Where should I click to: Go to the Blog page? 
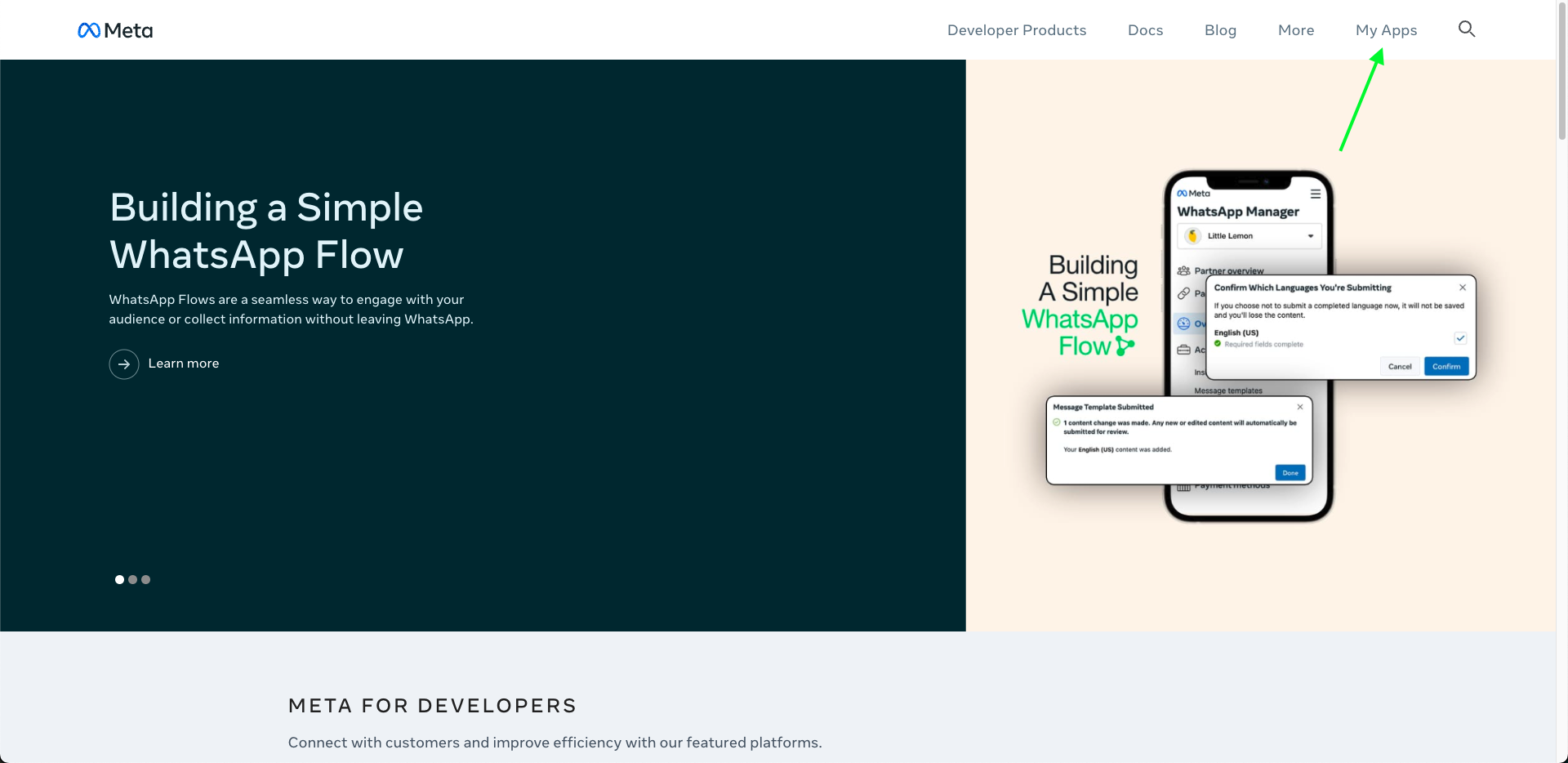[1220, 30]
